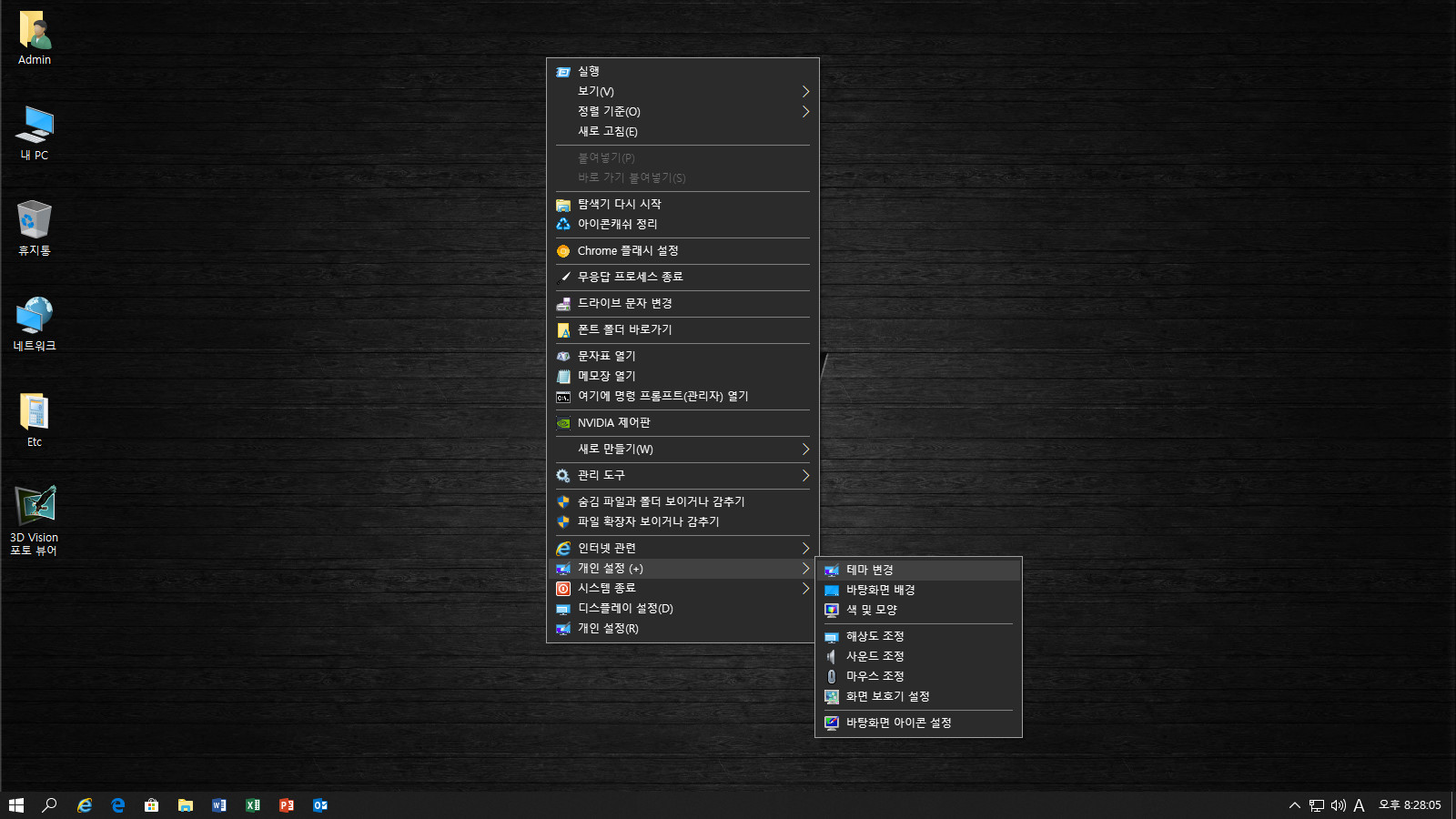Click the volume speaker tray icon
The height and width of the screenshot is (819, 1456).
1339,805
